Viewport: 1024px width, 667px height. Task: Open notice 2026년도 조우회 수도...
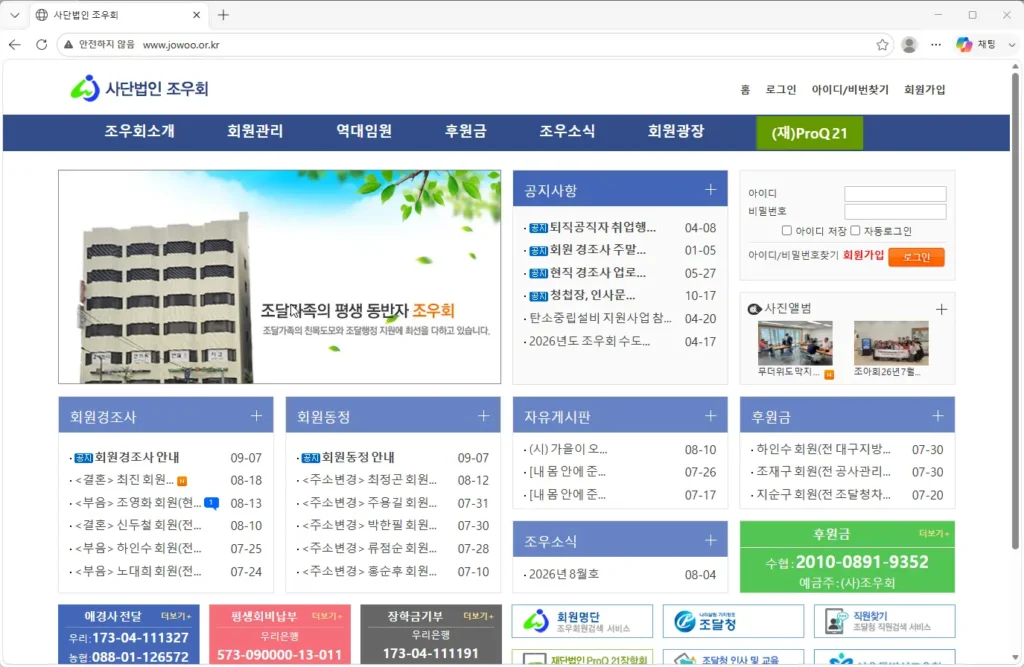(589, 341)
